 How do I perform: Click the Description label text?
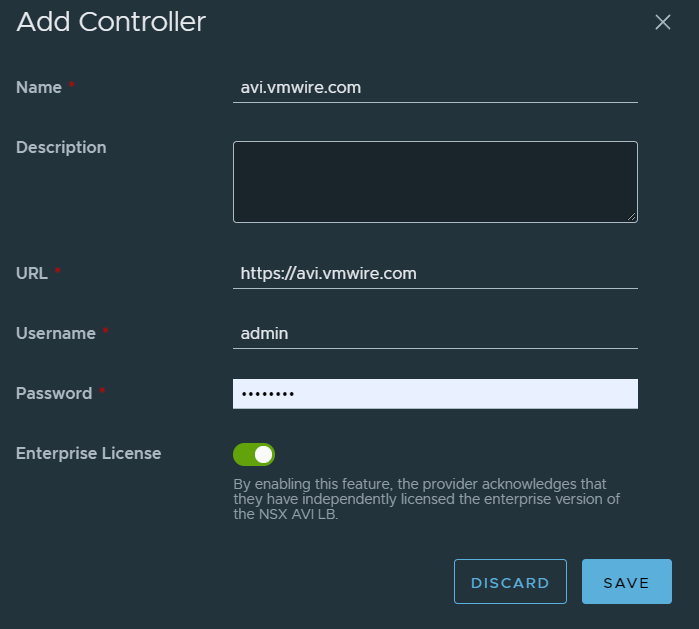pos(61,148)
